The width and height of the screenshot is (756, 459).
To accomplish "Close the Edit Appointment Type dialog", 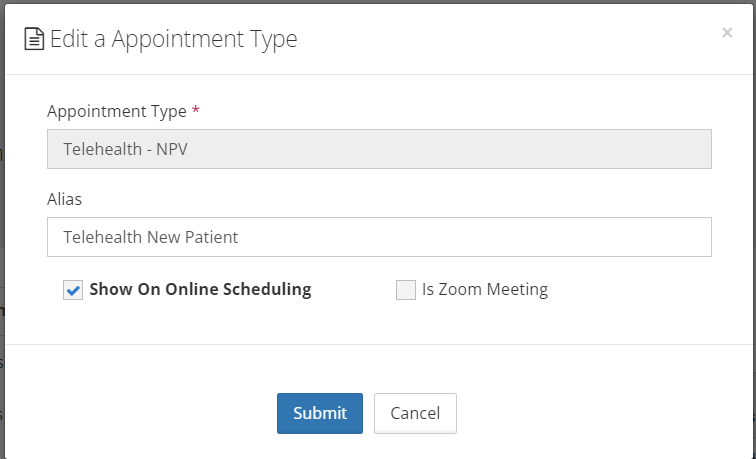I will click(x=727, y=33).
